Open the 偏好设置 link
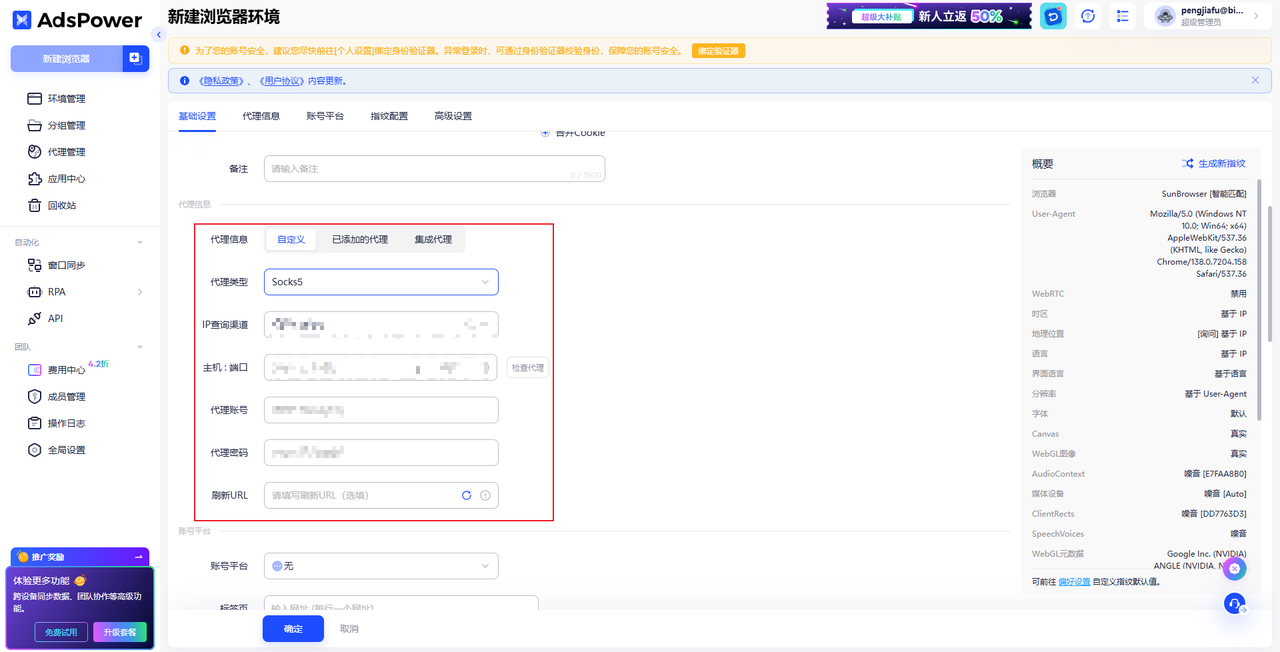 [x=1074, y=581]
